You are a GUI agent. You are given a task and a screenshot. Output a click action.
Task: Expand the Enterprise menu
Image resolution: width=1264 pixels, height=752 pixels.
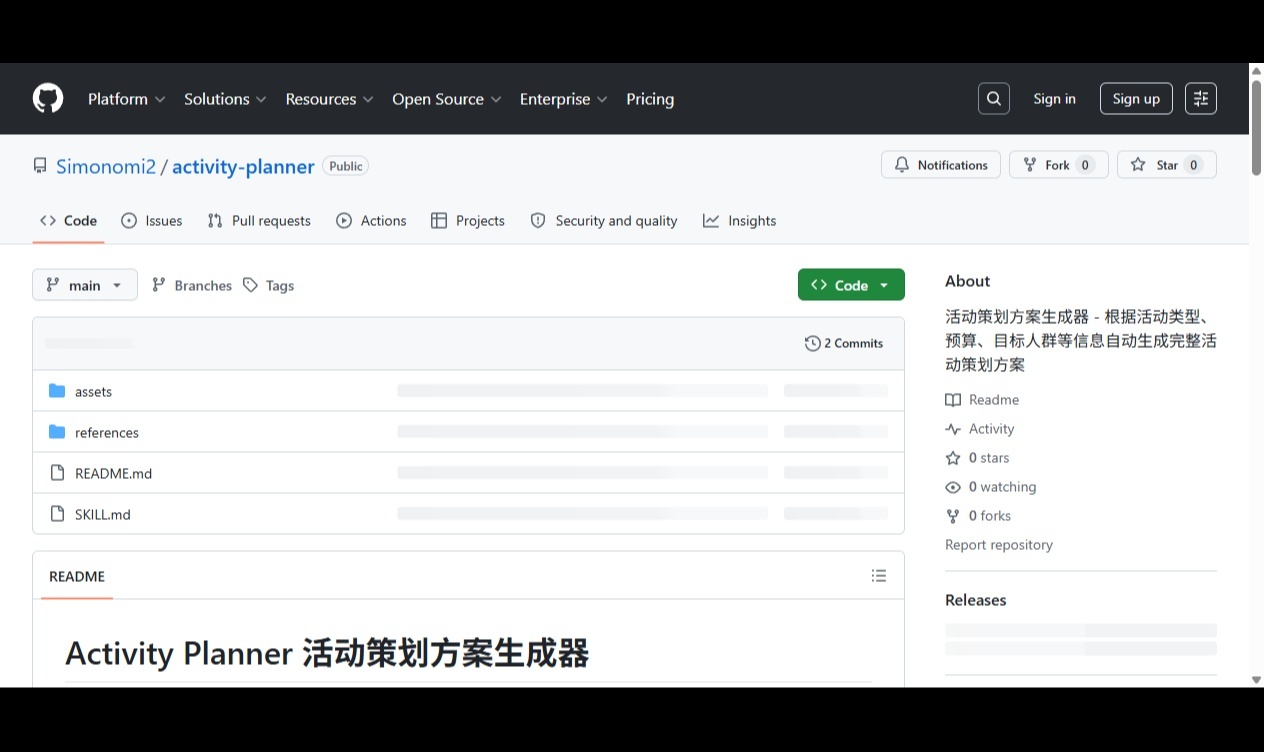[564, 99]
